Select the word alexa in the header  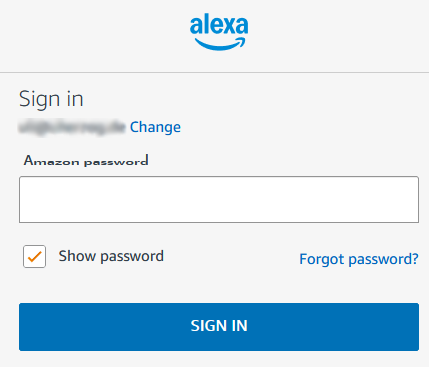(219, 24)
